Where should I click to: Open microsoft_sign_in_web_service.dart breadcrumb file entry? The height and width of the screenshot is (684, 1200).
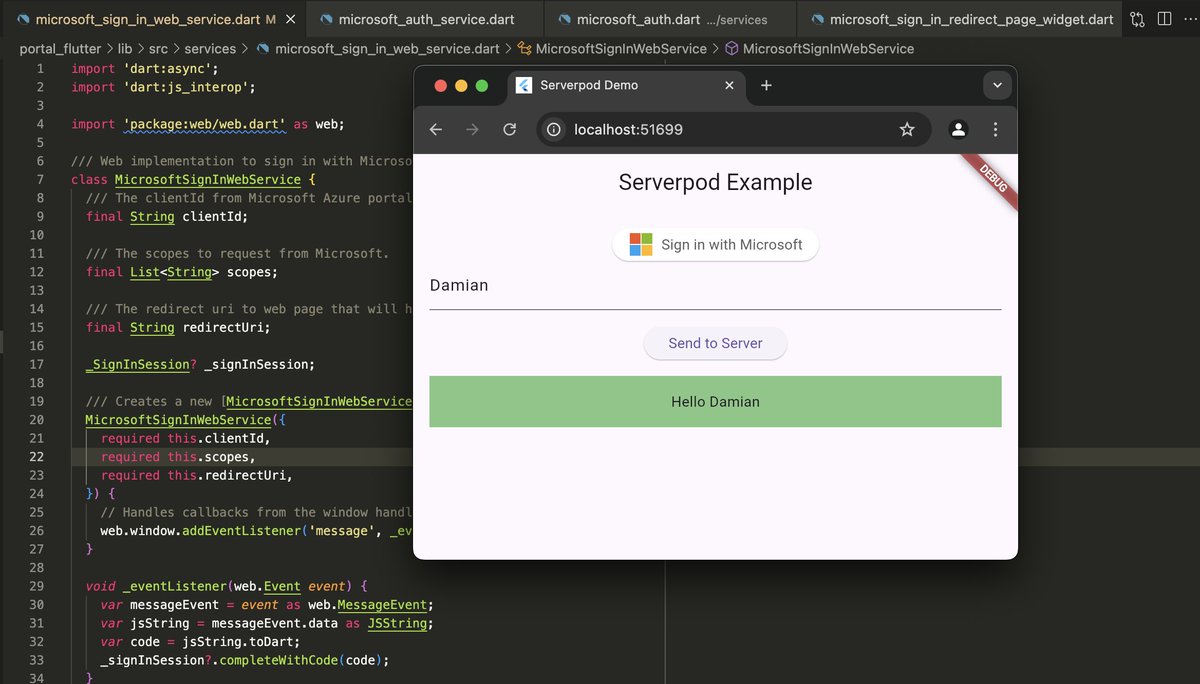pos(386,48)
